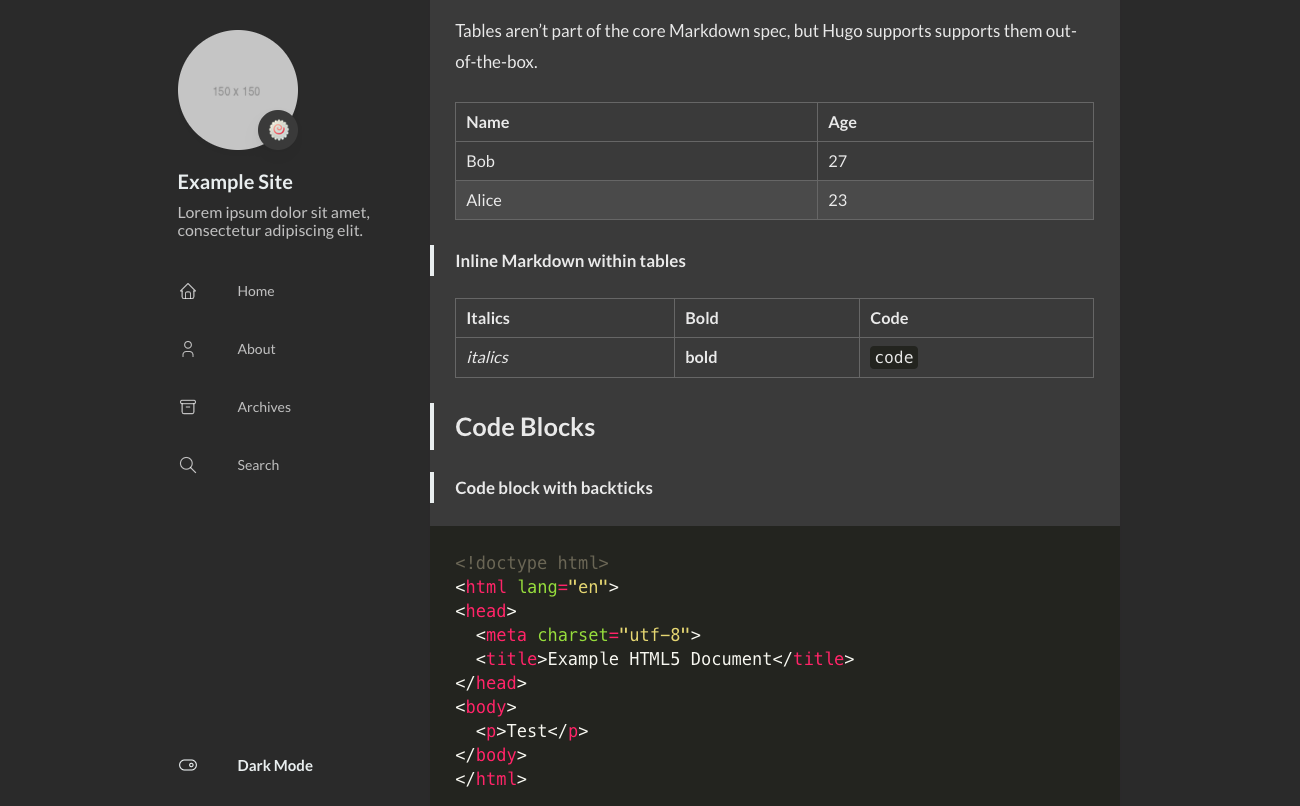Click the Search magnifier icon

[x=187, y=465]
